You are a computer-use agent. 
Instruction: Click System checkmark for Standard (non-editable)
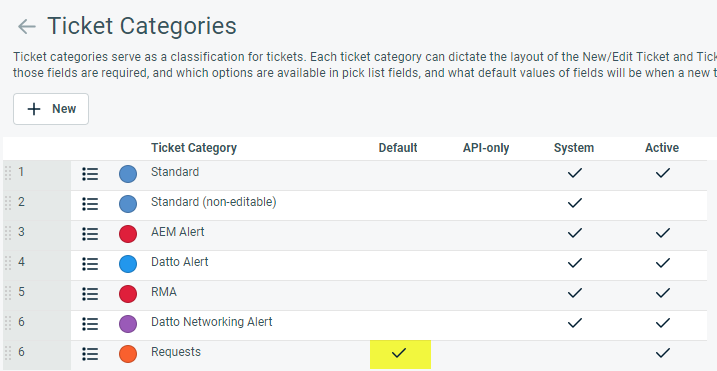[x=574, y=203]
